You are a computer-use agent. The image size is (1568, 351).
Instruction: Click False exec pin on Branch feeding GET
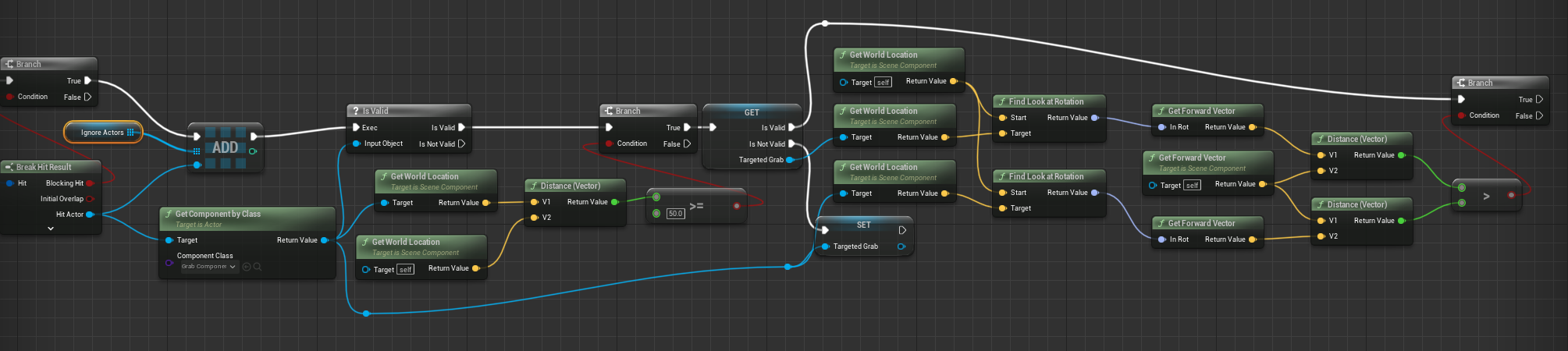tap(687, 144)
